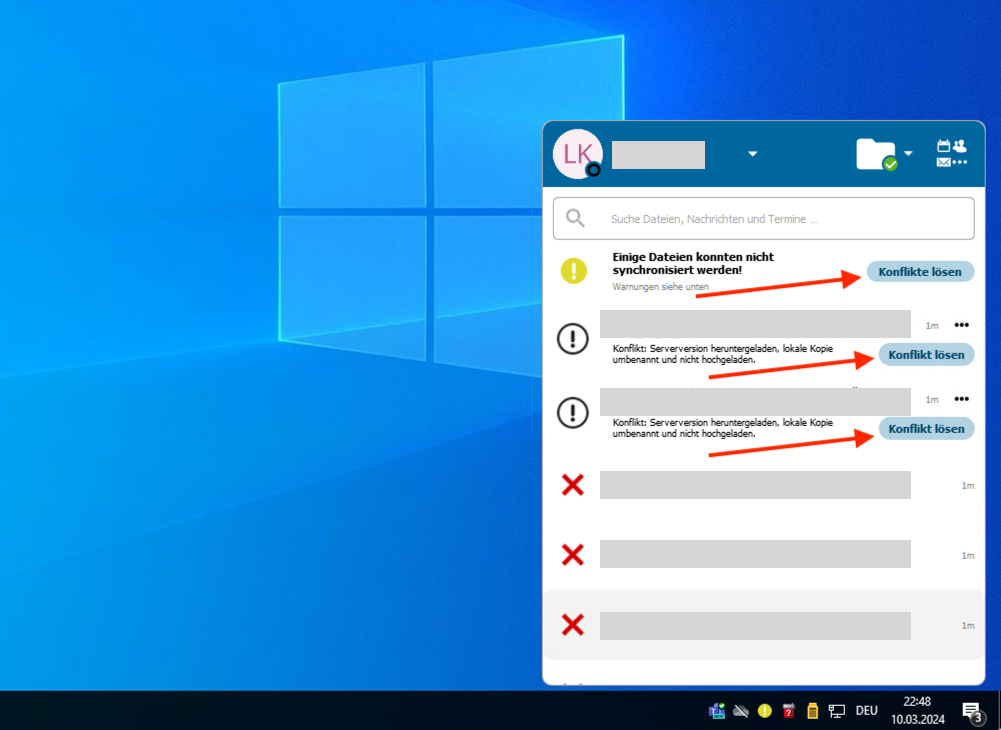Click the exclamation icon of the first conflict
This screenshot has width=1001, height=730.
[x=573, y=340]
